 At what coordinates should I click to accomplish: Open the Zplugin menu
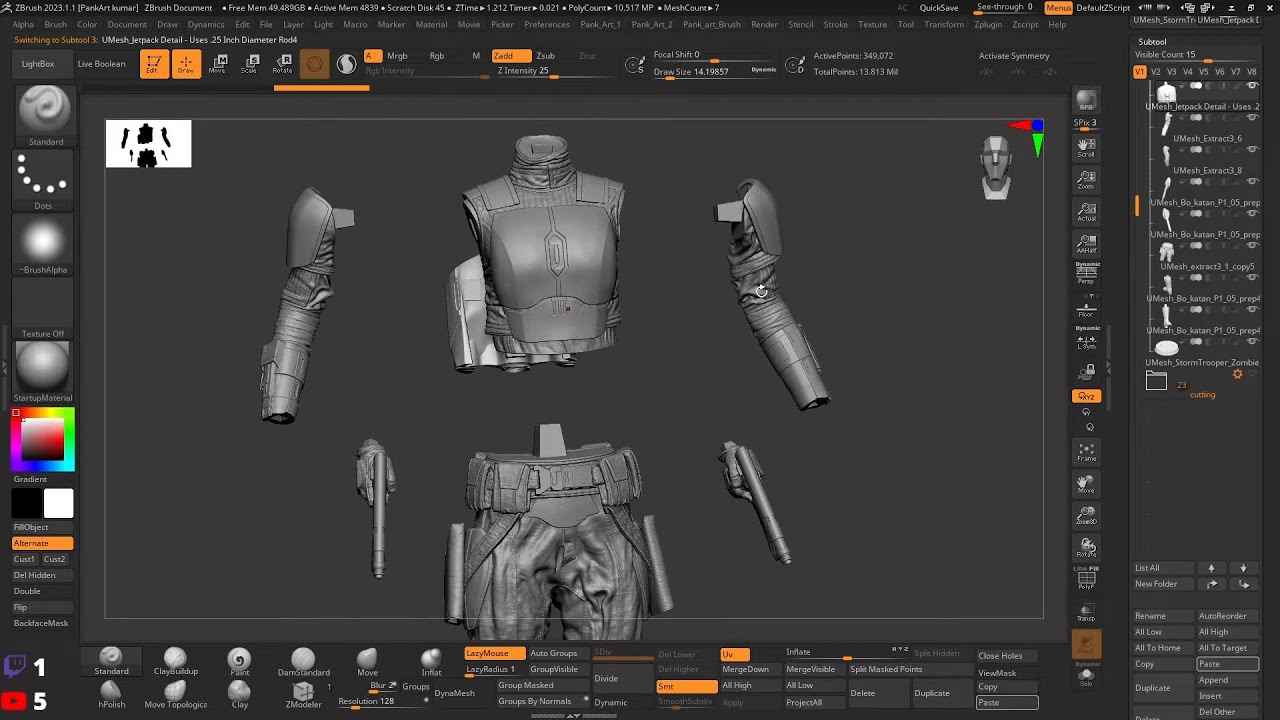[x=988, y=24]
